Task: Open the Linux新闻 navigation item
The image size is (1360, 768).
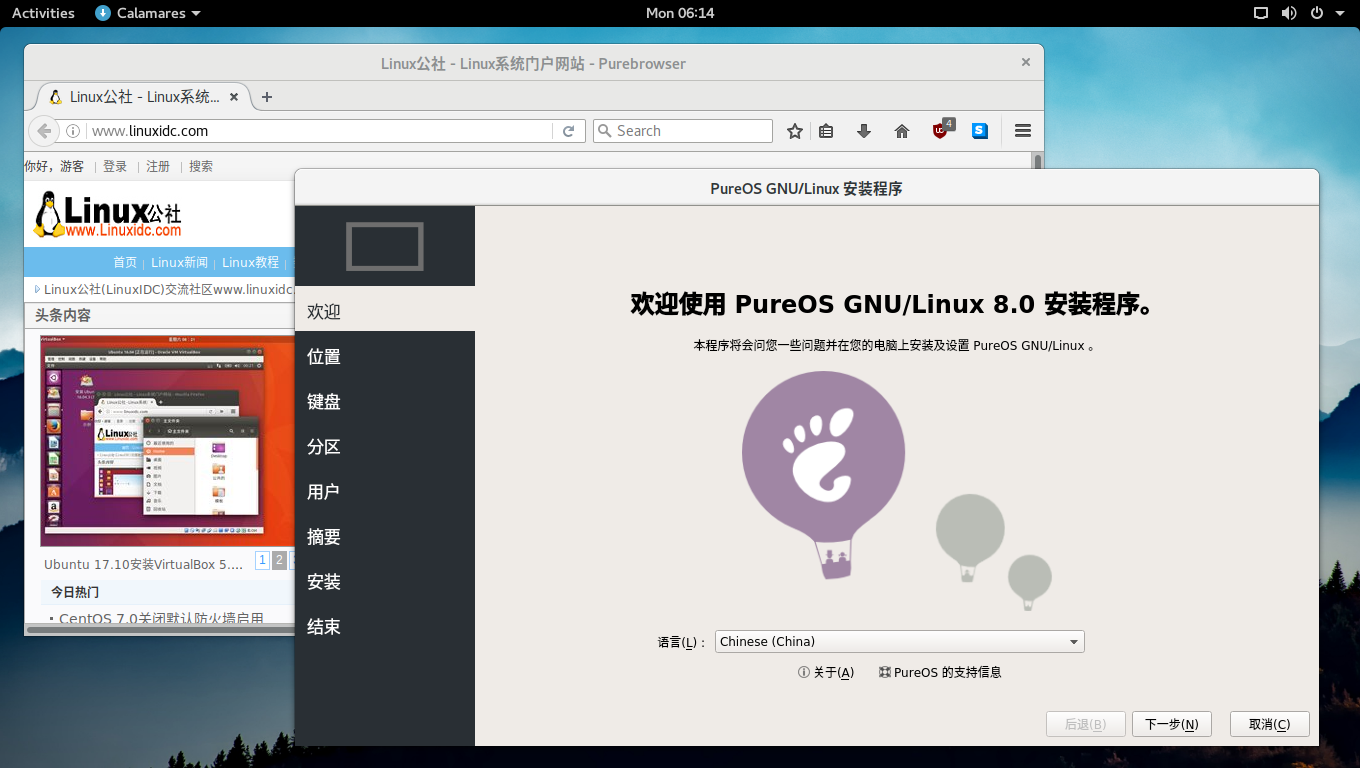Action: click(x=180, y=263)
